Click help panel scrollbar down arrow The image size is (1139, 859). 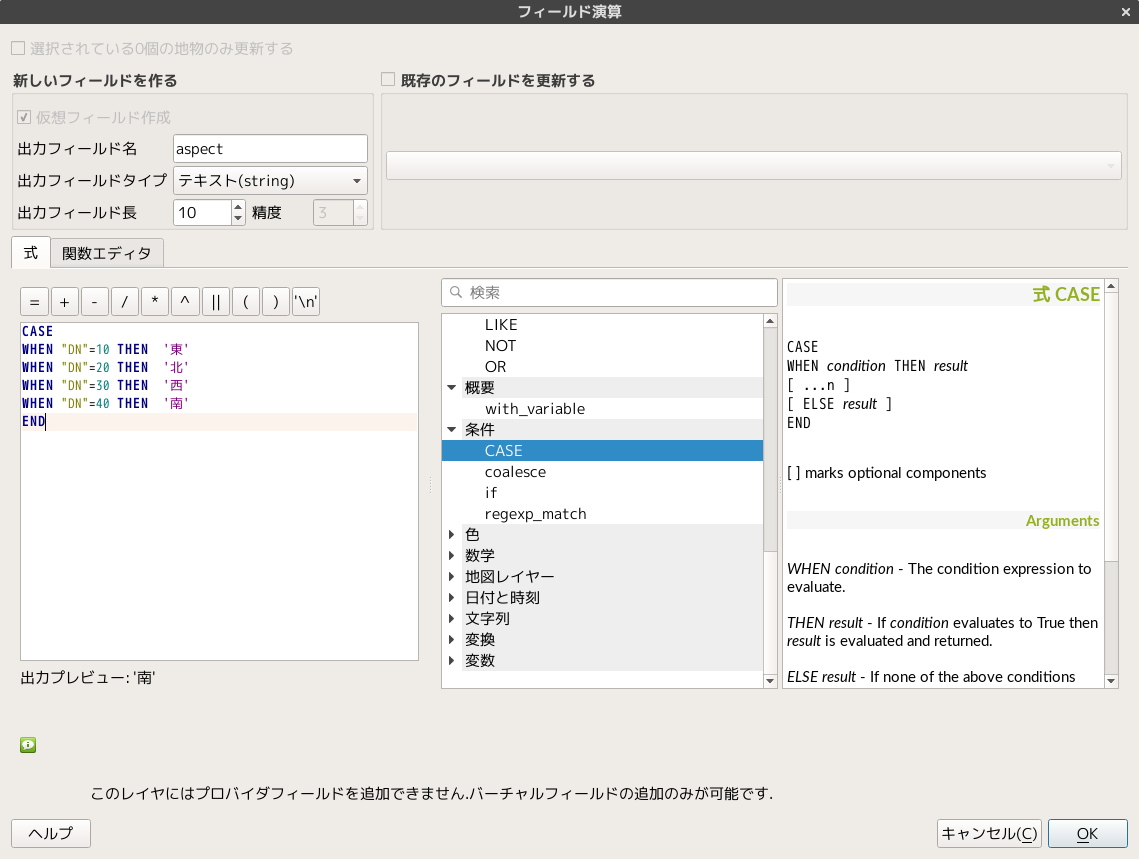pyautogui.click(x=1111, y=681)
